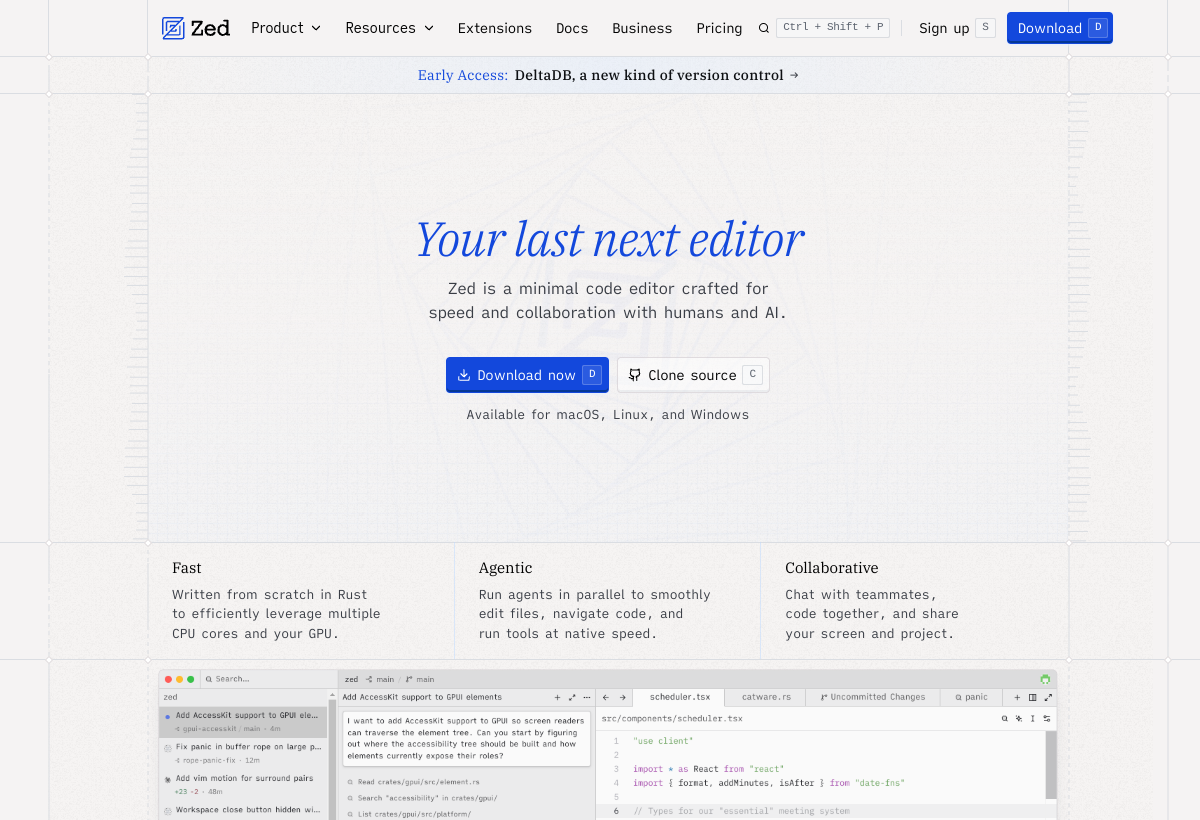The width and height of the screenshot is (1200, 820).
Task: Click the Ctrl + Shift + P shortcut box
Action: tap(833, 27)
